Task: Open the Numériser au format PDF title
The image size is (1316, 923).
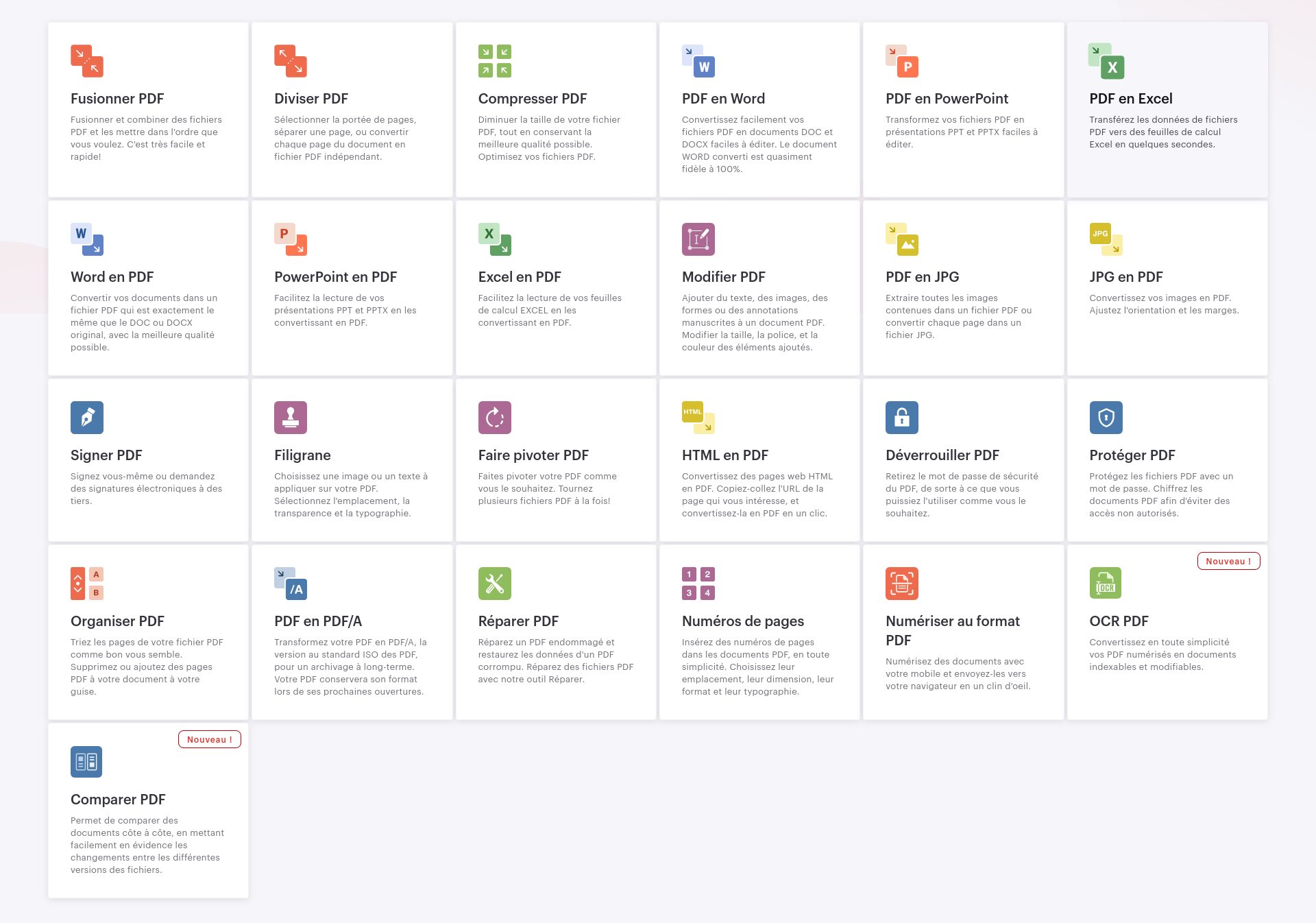Action: [952, 631]
